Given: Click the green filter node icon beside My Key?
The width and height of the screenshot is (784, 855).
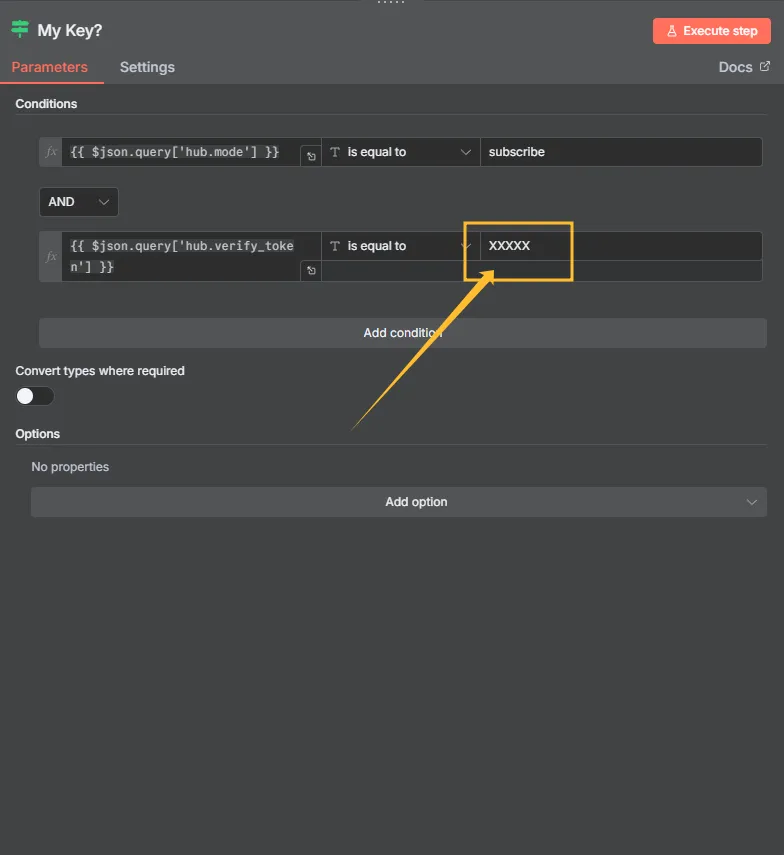Looking at the screenshot, I should pos(21,30).
